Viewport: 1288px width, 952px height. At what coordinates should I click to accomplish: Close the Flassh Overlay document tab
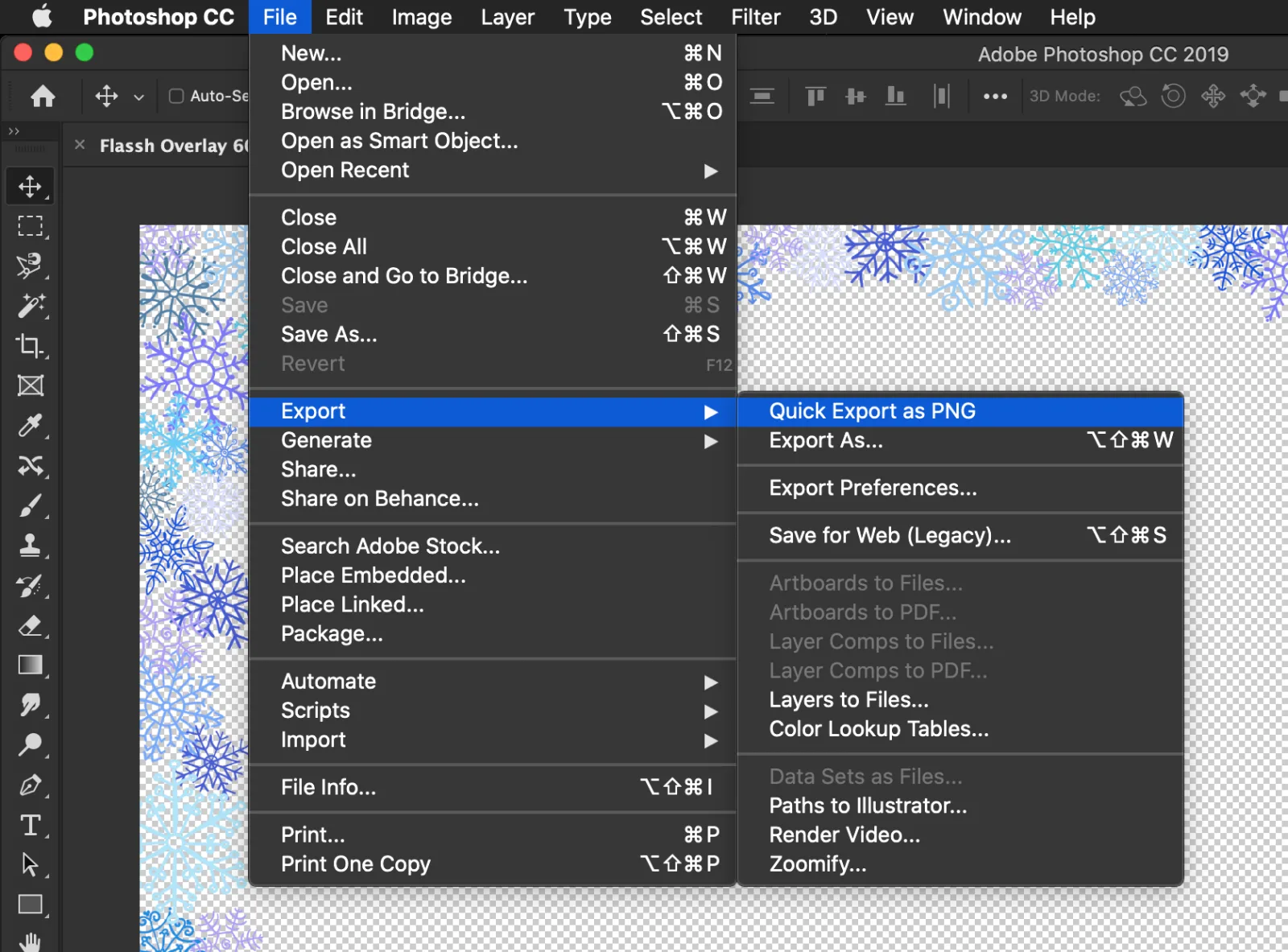(x=80, y=145)
